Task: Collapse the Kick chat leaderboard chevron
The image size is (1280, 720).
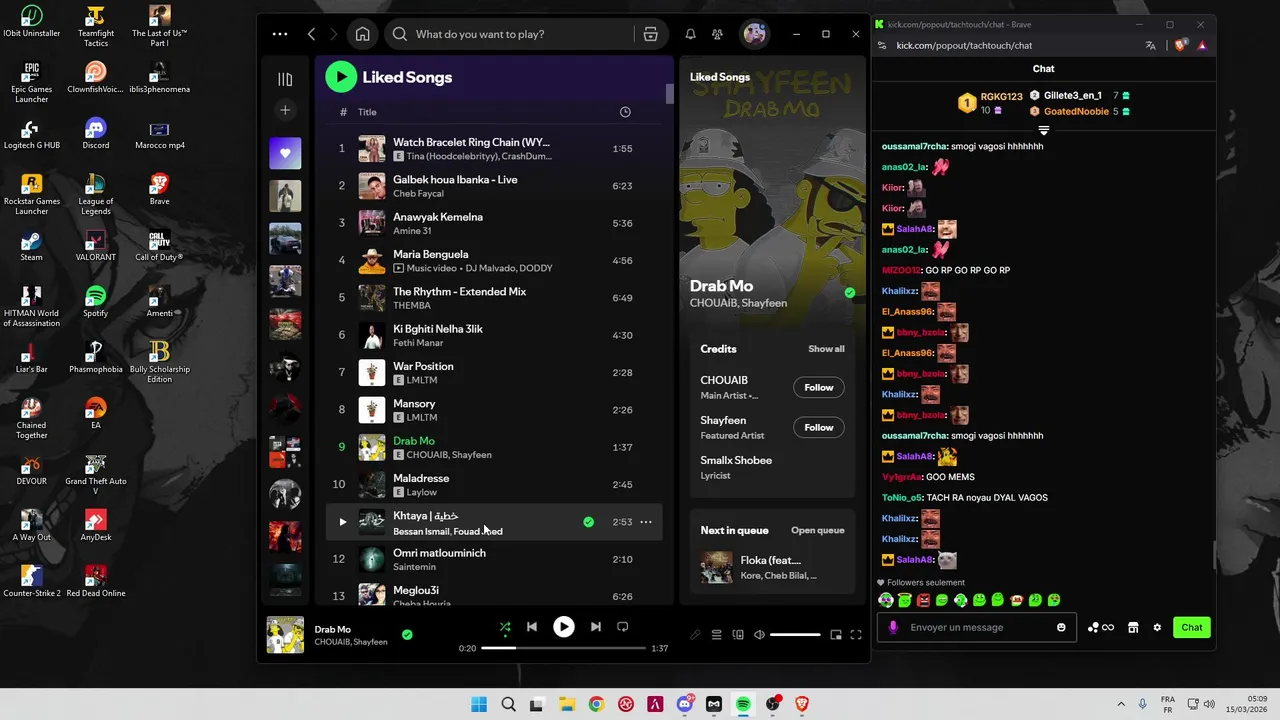Action: coord(1044,131)
